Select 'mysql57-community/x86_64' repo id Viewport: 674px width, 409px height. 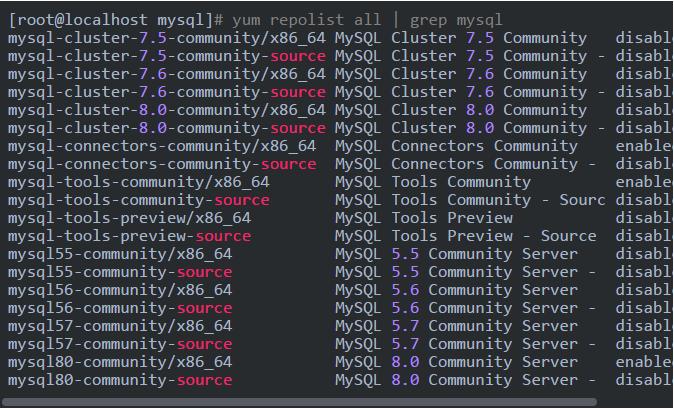click(x=120, y=327)
